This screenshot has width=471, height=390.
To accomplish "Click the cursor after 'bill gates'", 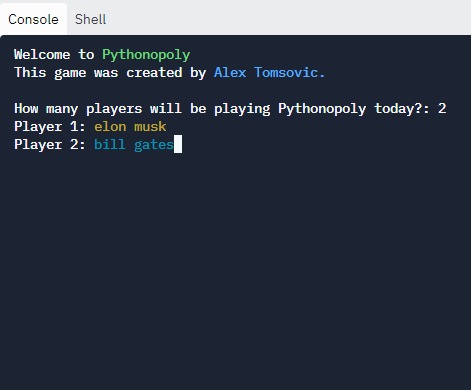I will [x=178, y=144].
